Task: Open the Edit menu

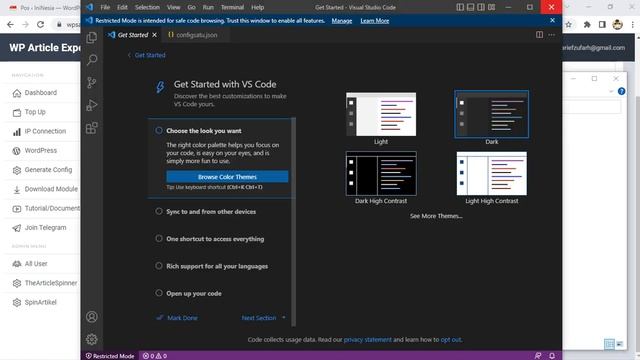Action: 122,7
